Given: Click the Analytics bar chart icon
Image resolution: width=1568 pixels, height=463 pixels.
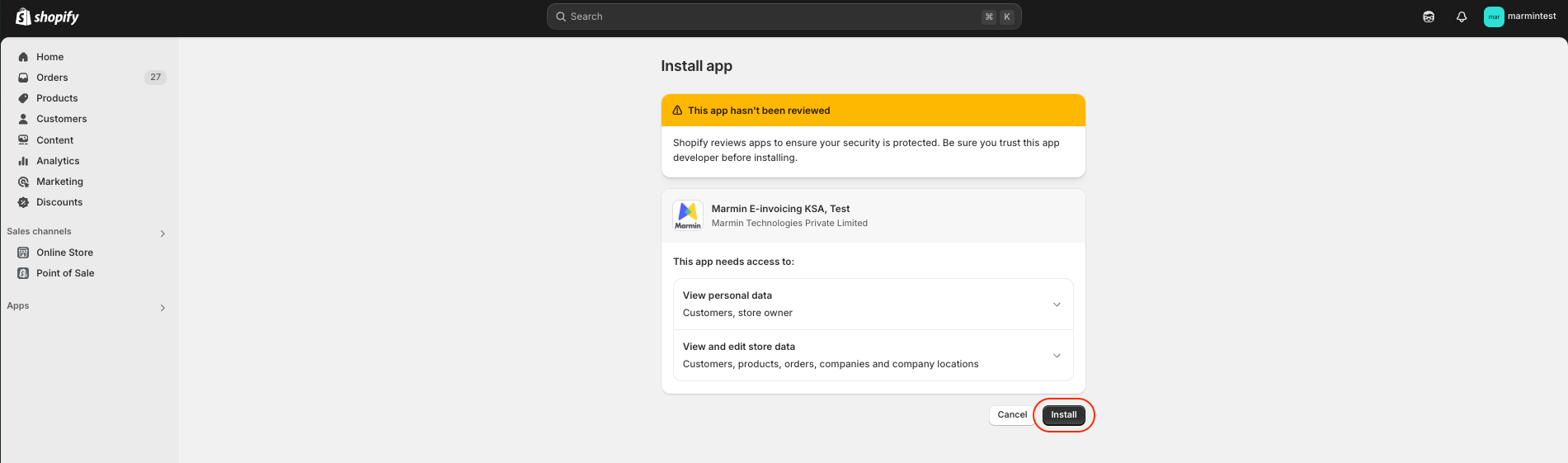Looking at the screenshot, I should tap(23, 161).
